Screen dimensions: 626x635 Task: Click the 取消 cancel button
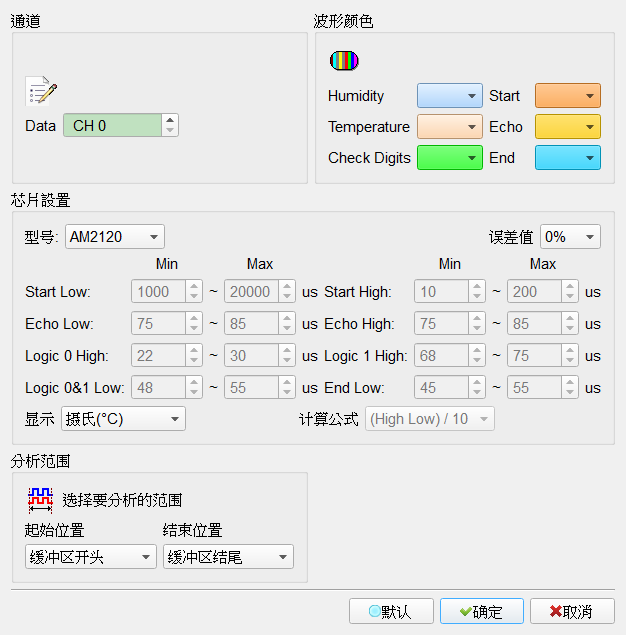point(572,611)
